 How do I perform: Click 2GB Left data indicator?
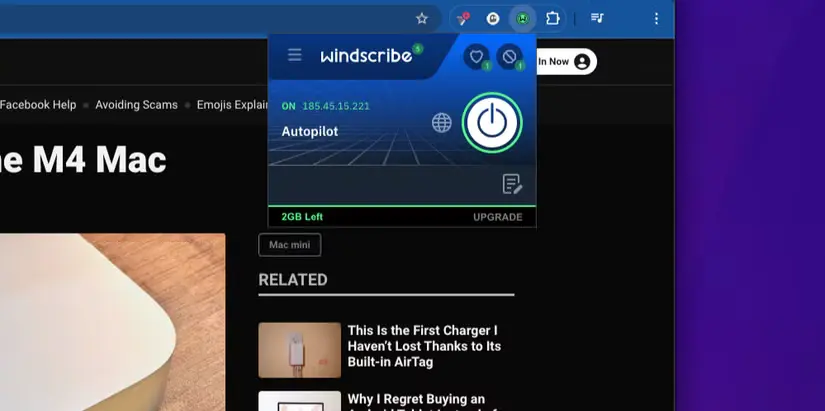tap(302, 217)
